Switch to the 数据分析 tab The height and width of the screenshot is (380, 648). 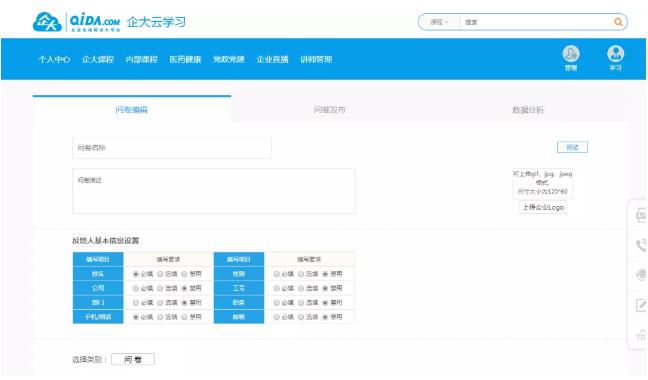tap(528, 109)
